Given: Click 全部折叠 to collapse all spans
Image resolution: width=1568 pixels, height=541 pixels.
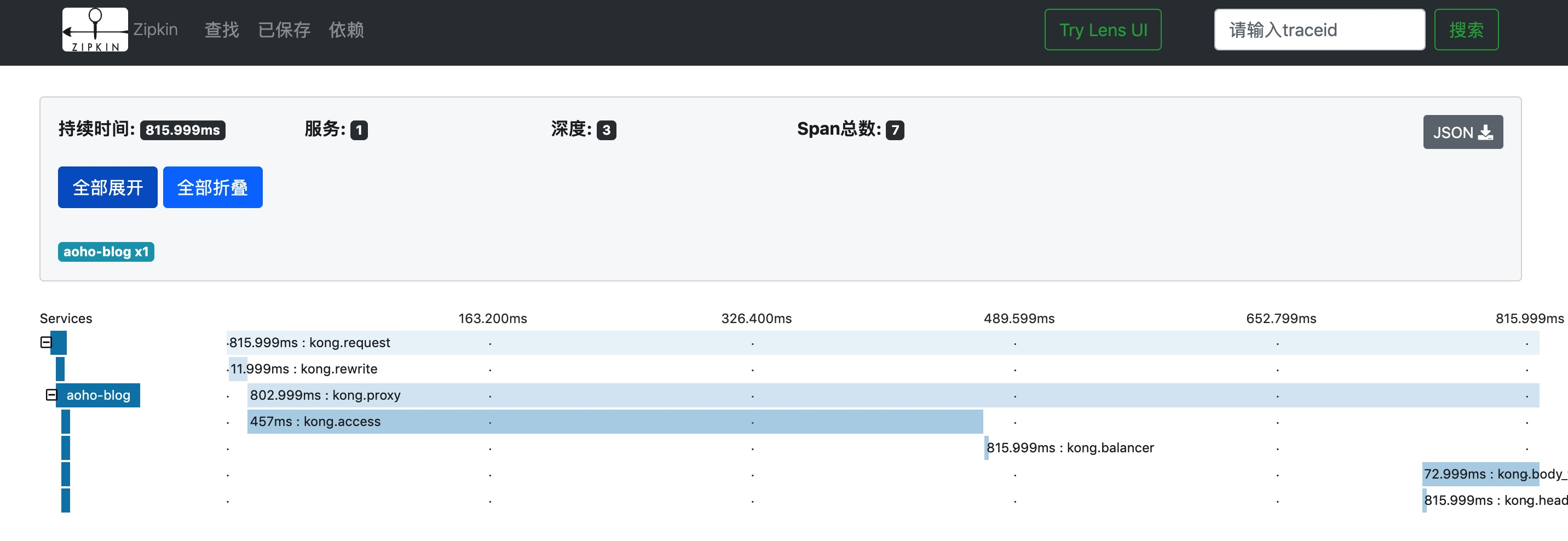Looking at the screenshot, I should coord(212,187).
